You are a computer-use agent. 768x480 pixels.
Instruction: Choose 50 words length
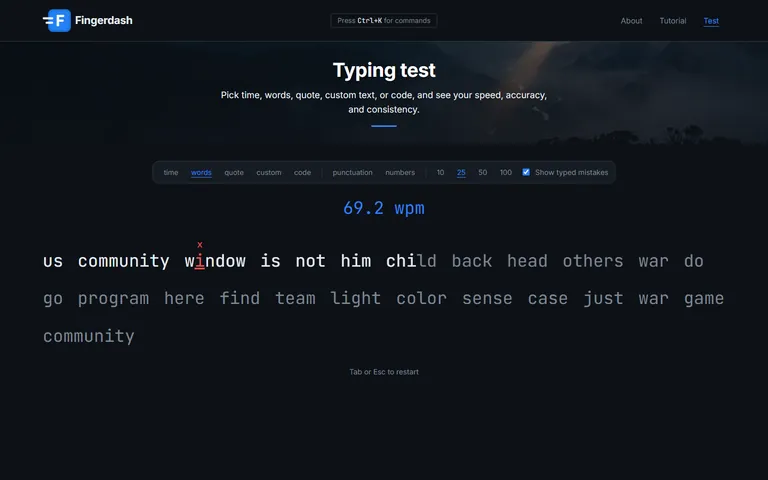[x=482, y=172]
